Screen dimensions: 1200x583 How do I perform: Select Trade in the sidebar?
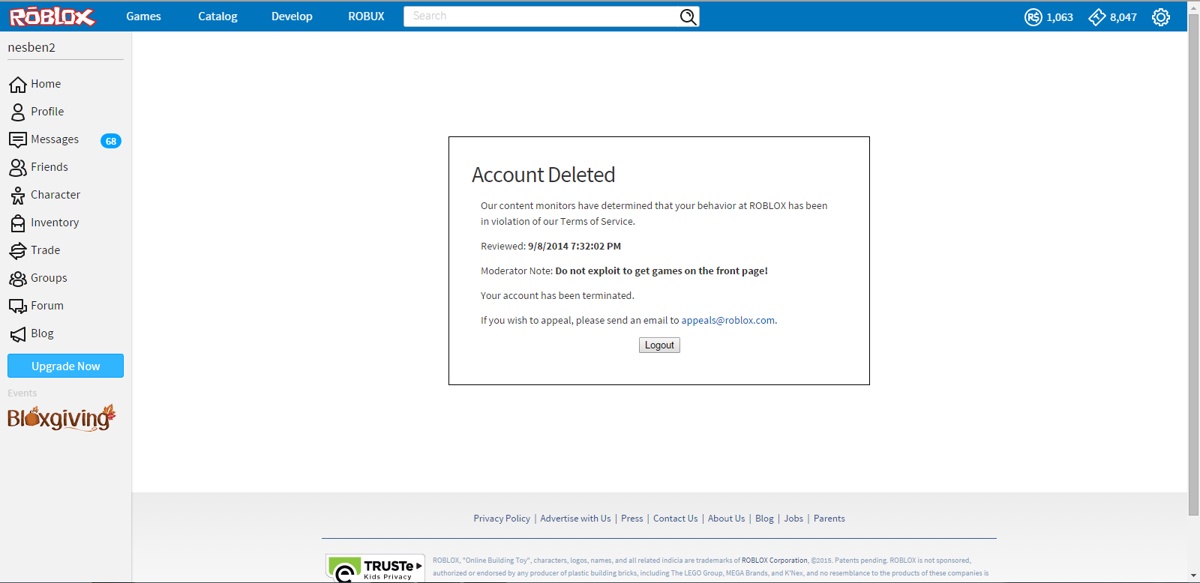click(x=46, y=250)
